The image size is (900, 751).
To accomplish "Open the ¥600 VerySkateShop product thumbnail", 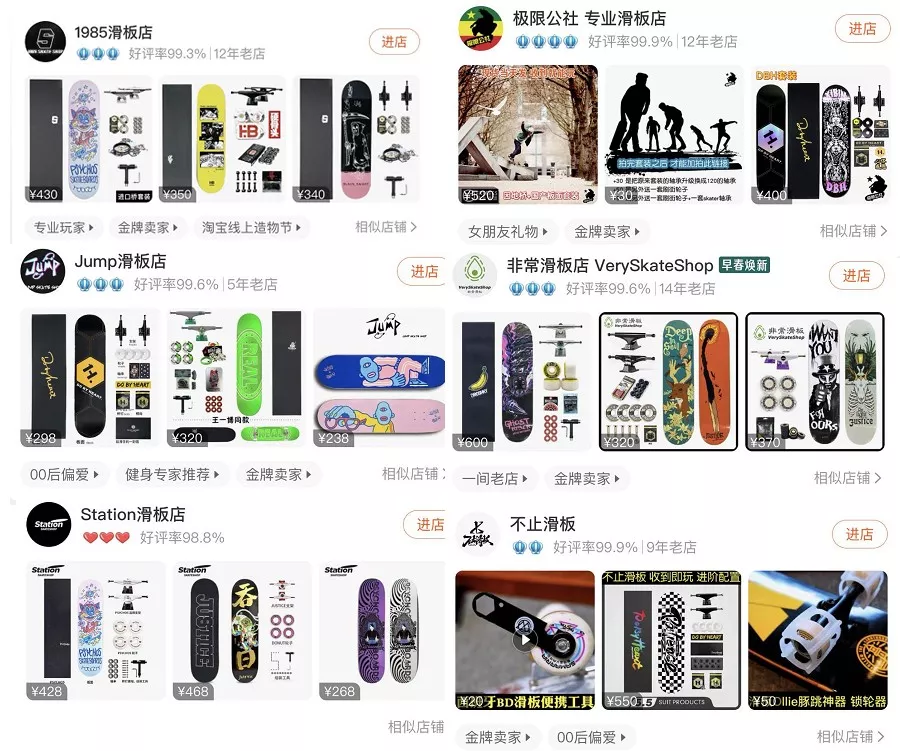I will point(522,381).
